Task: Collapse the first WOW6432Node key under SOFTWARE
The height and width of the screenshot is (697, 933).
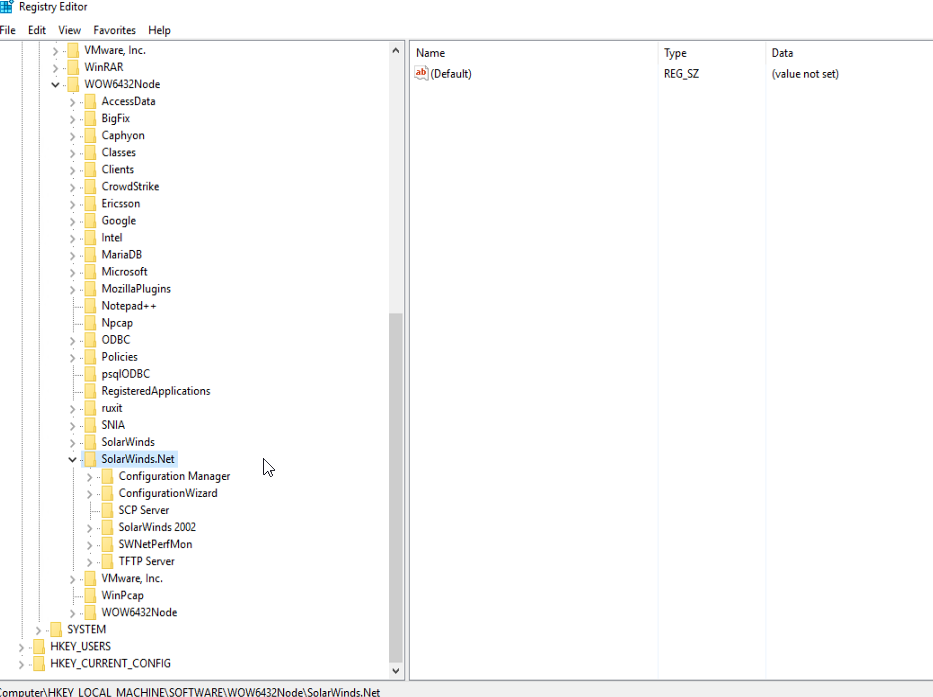Action: pyautogui.click(x=55, y=85)
